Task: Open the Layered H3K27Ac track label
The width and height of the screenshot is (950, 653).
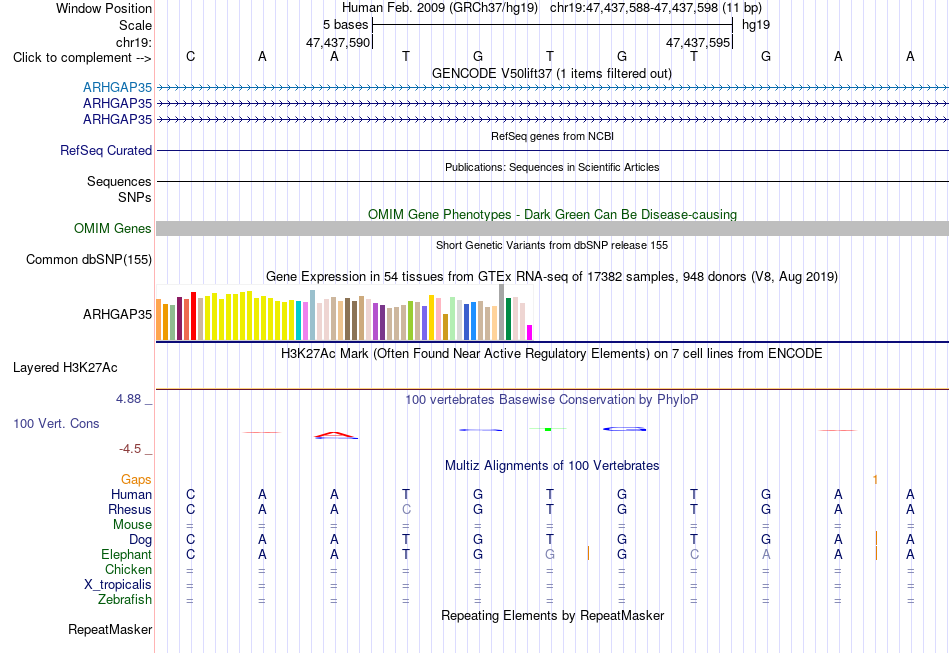Action: 65,368
